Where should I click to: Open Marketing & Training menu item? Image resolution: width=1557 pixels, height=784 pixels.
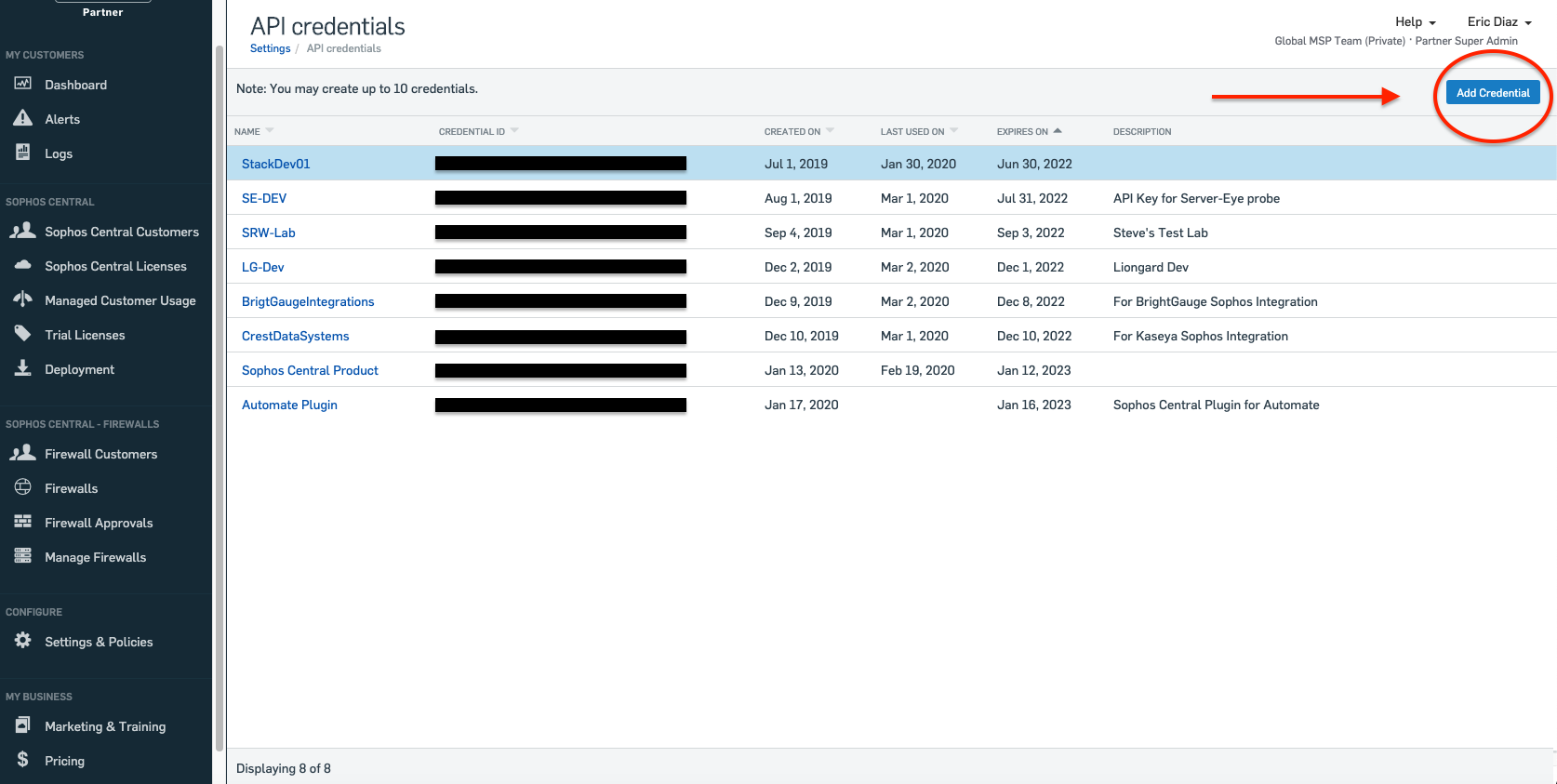(x=105, y=726)
